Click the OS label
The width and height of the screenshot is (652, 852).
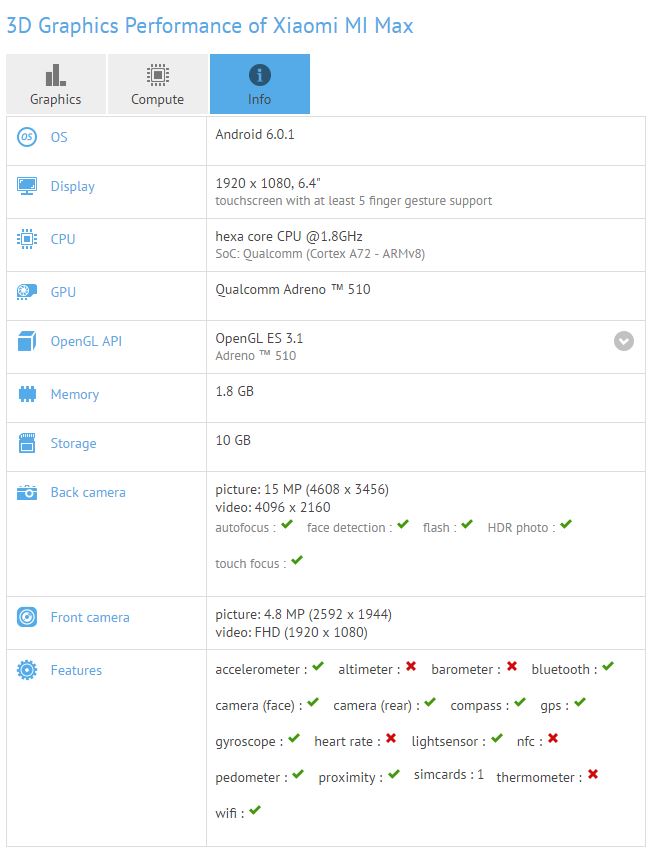[59, 137]
